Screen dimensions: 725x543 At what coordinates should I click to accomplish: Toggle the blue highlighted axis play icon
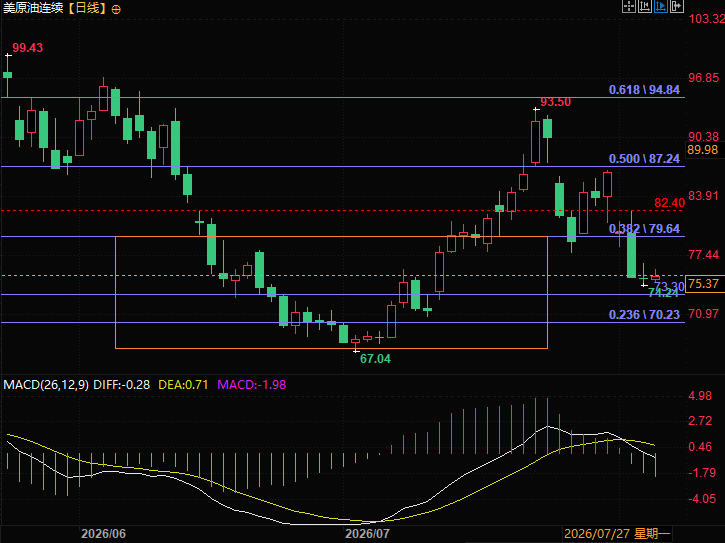click(661, 6)
